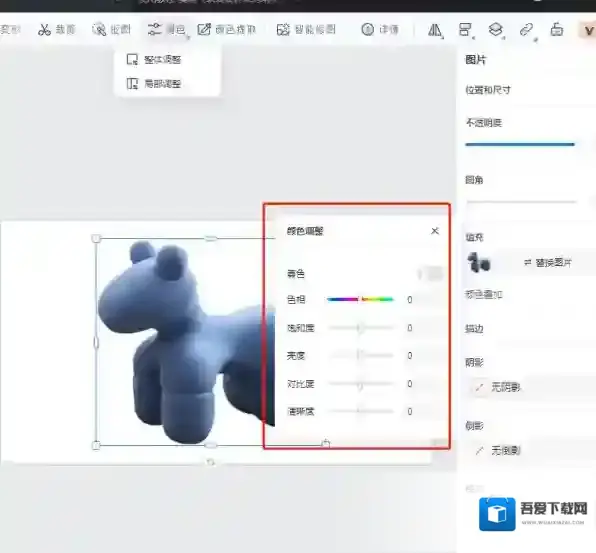Click the 替换图片 replace image button
Viewport: 596px width, 553px height.
548,263
